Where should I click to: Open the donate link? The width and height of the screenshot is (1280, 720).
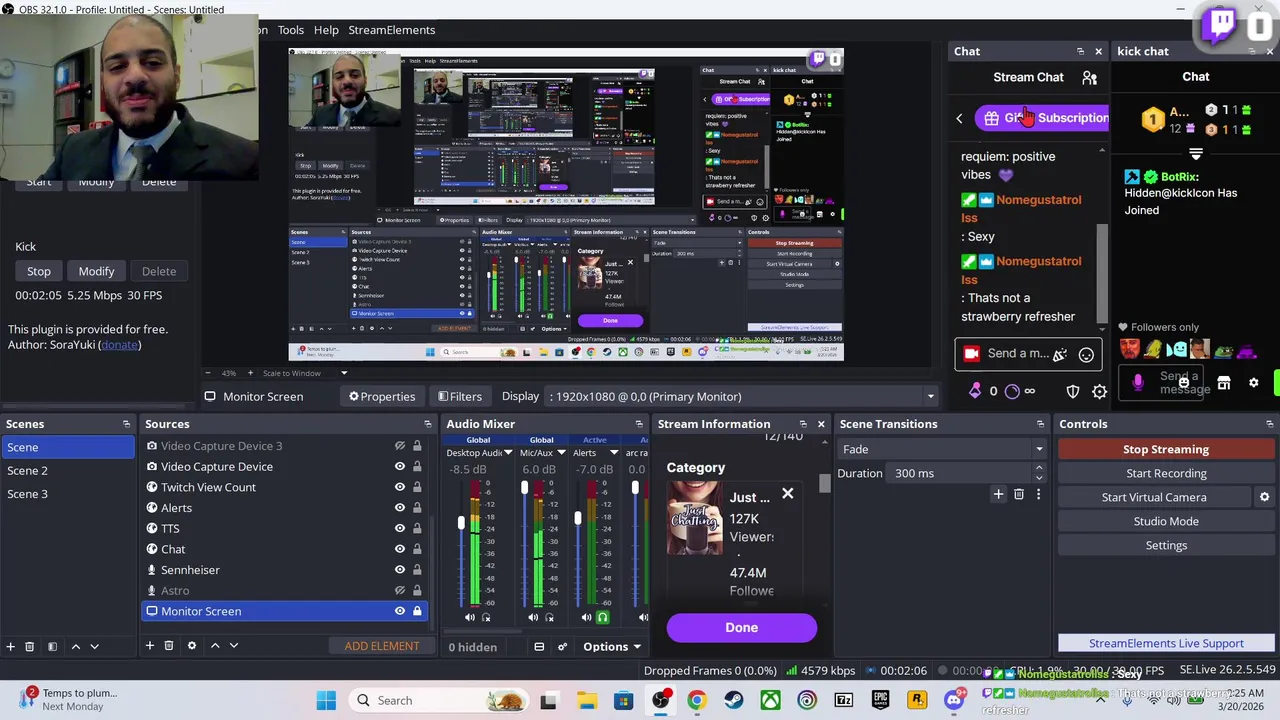120,345
